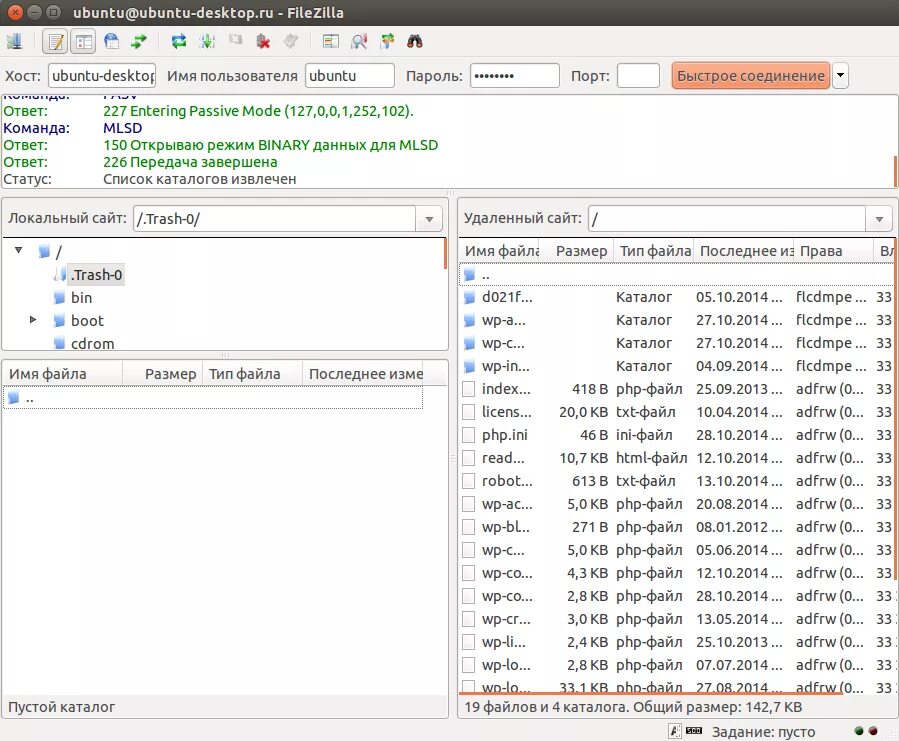Select the robot... txt file icon
Viewport: 899px width, 741px height.
469,481
